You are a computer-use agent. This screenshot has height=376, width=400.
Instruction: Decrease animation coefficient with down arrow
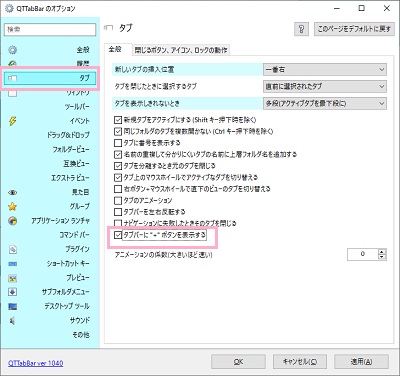[x=382, y=257]
